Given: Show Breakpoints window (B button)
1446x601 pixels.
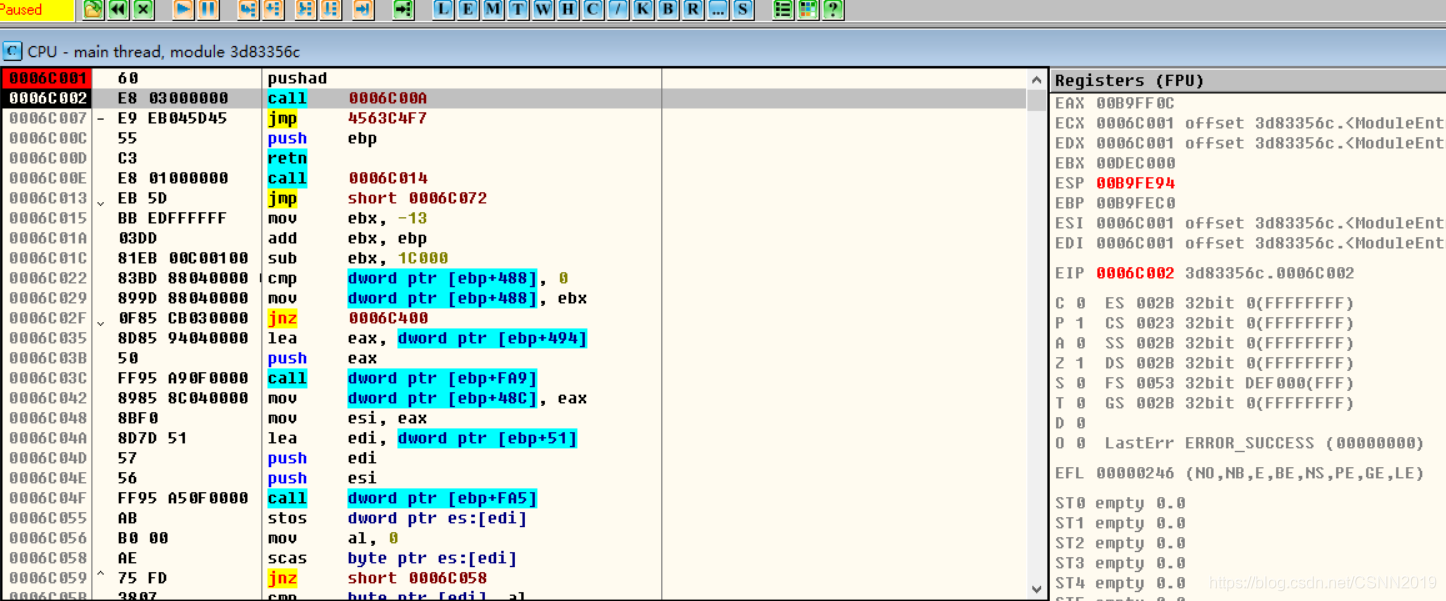Looking at the screenshot, I should pos(668,10).
